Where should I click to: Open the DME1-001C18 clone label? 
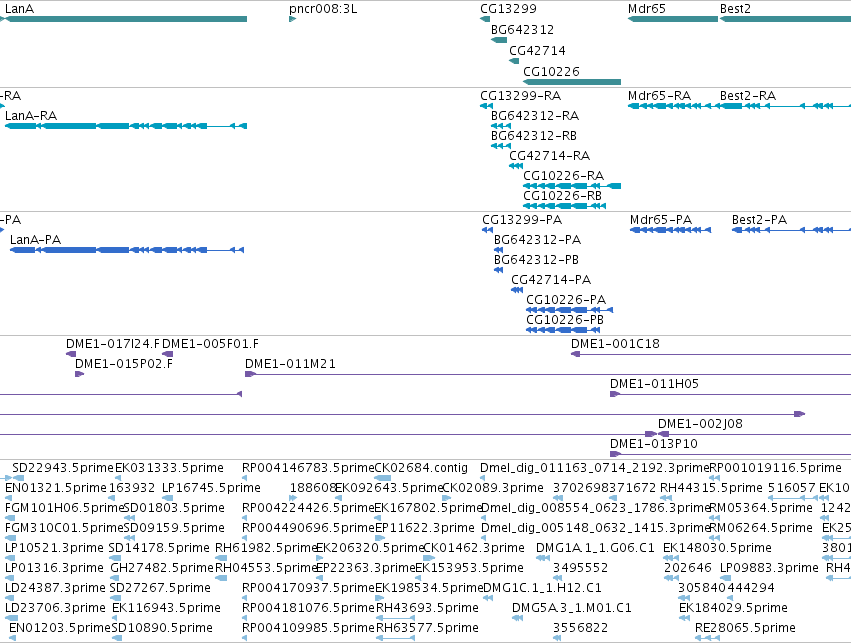tap(615, 344)
